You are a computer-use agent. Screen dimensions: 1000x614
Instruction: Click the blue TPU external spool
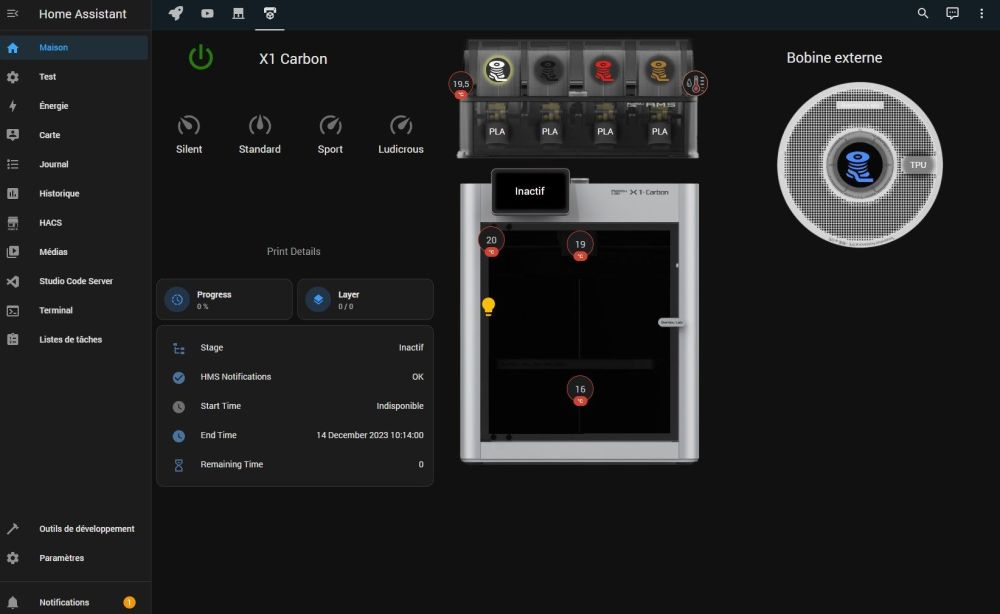click(x=859, y=165)
